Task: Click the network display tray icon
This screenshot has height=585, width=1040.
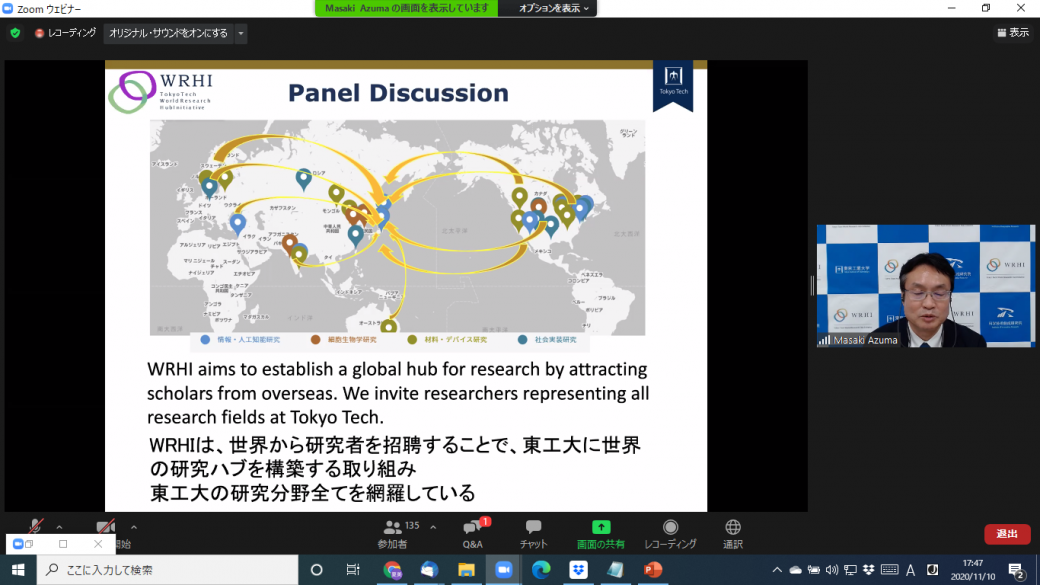Action: point(850,570)
